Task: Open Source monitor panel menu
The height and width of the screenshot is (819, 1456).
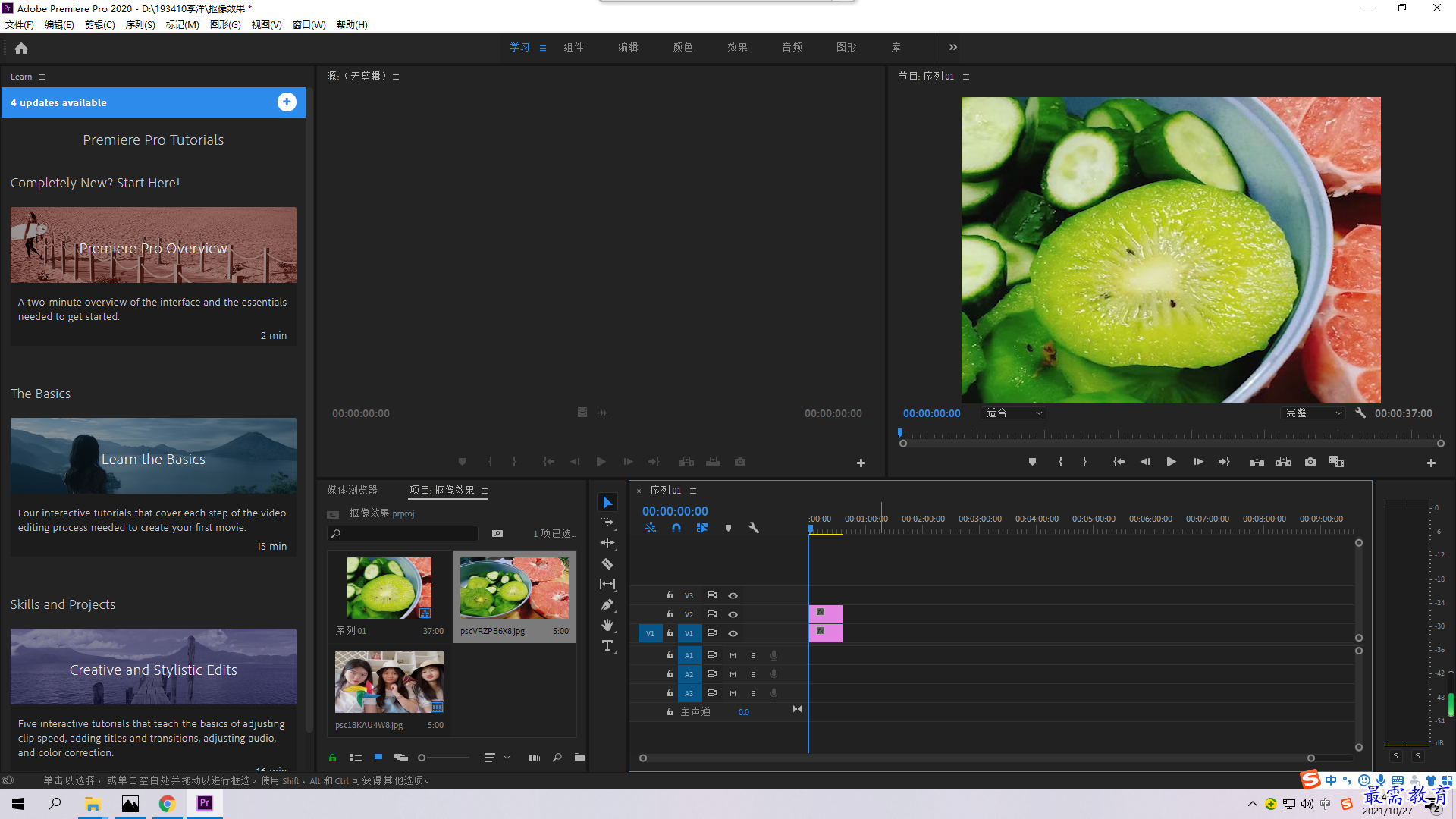Action: coord(396,77)
